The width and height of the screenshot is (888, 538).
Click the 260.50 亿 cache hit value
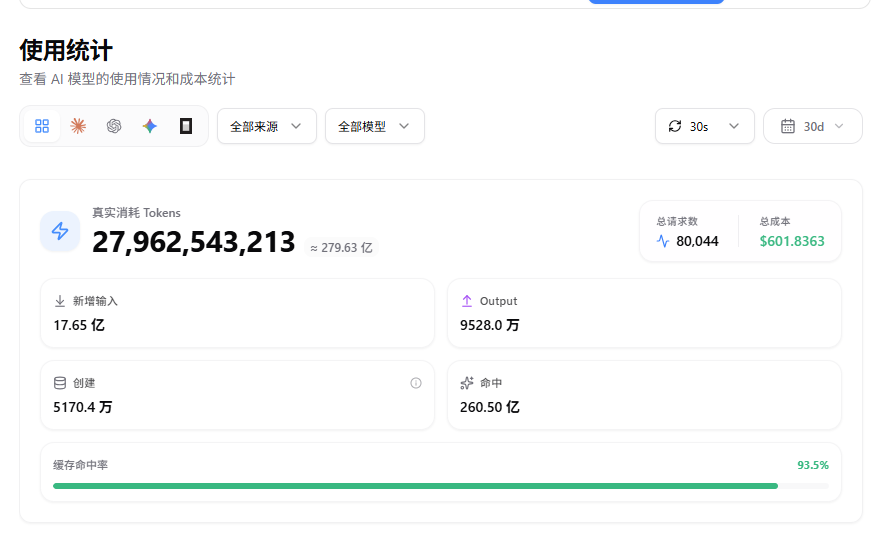coord(489,407)
